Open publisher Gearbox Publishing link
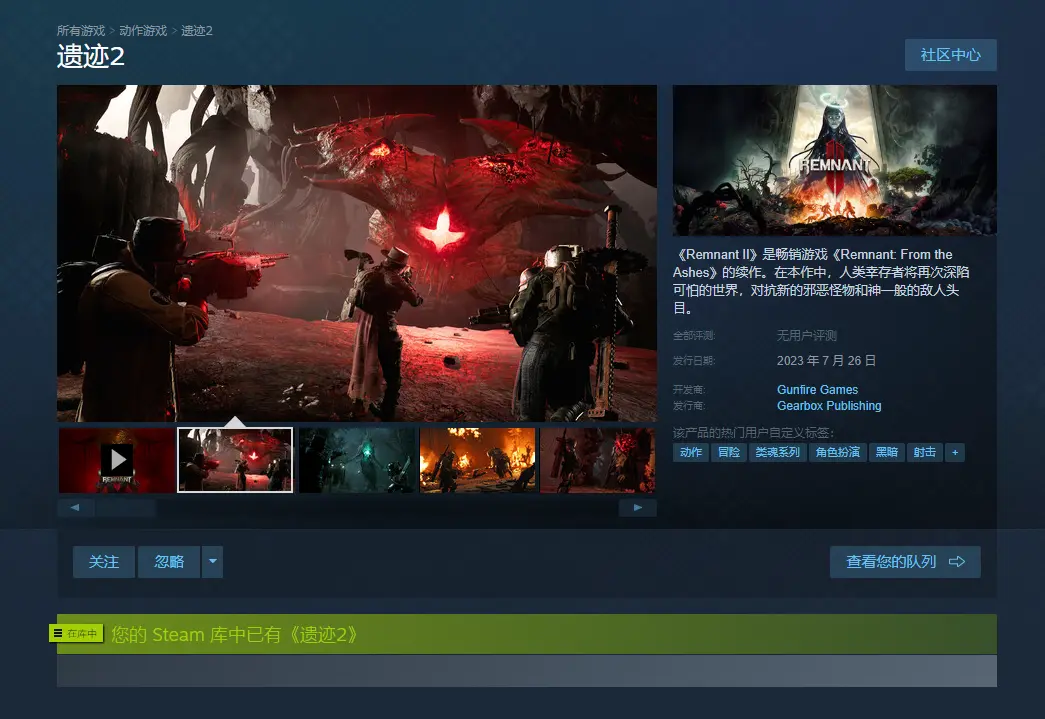This screenshot has width=1045, height=719. coord(829,406)
